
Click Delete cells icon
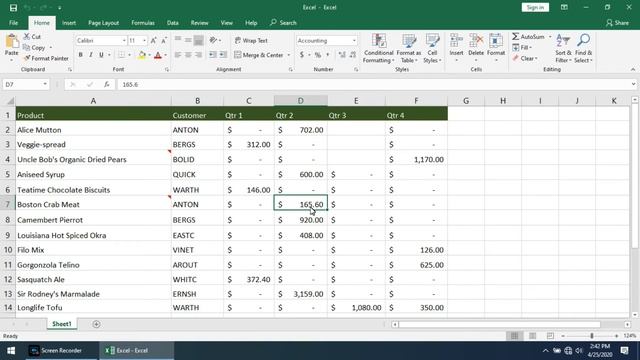click(476, 41)
